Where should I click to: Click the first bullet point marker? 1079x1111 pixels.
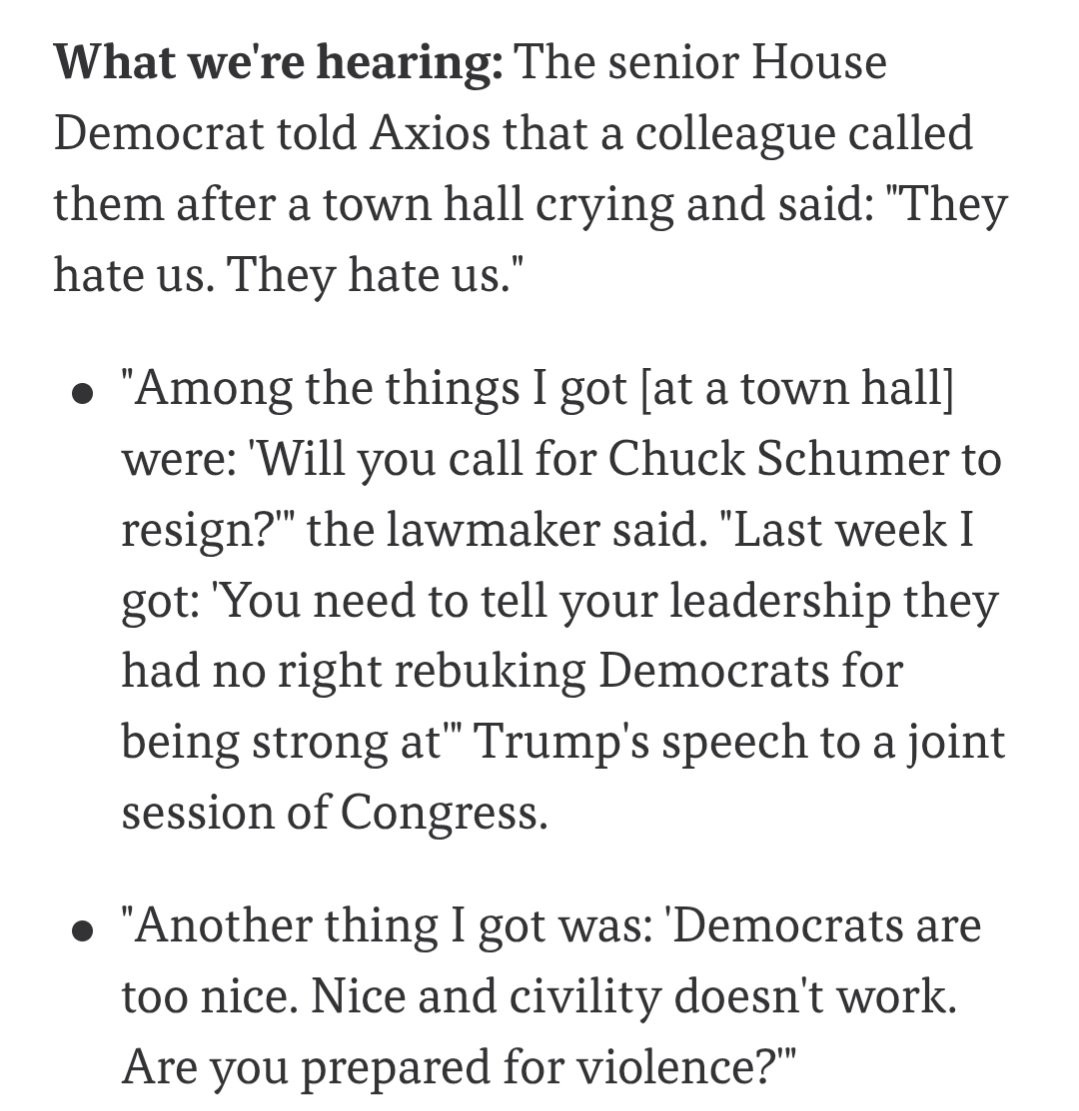pos(84,394)
